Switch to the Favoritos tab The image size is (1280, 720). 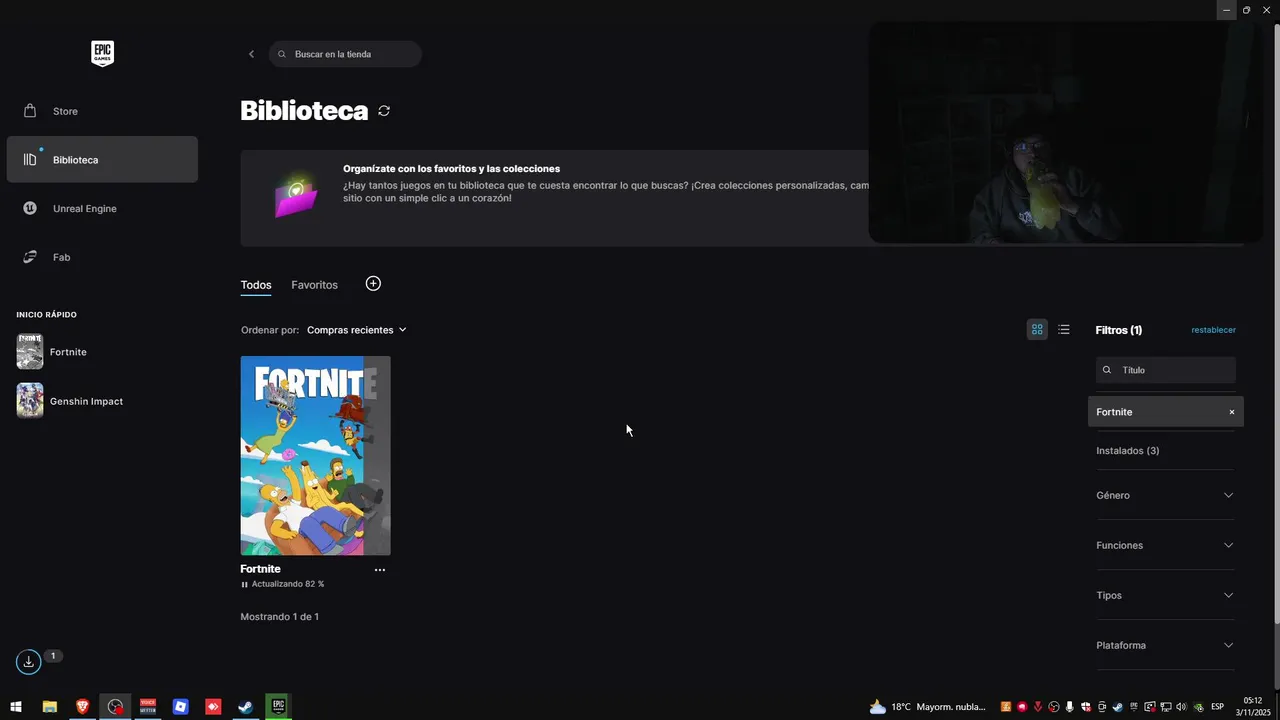pyautogui.click(x=314, y=285)
